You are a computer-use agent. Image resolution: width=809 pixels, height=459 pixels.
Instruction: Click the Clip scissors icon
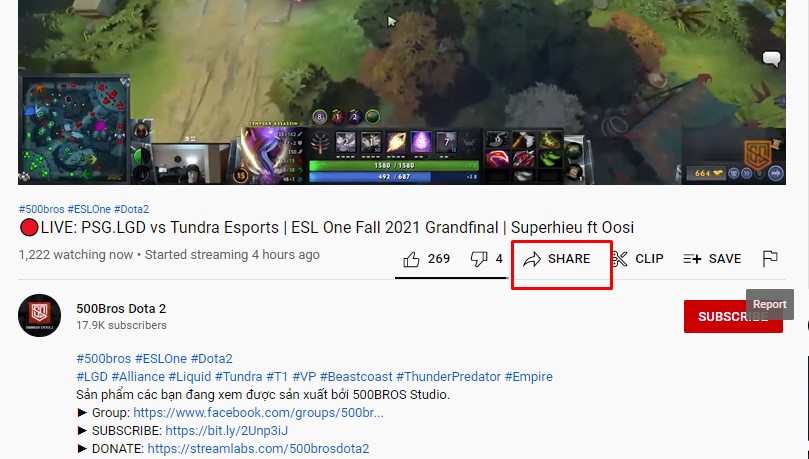pos(620,259)
